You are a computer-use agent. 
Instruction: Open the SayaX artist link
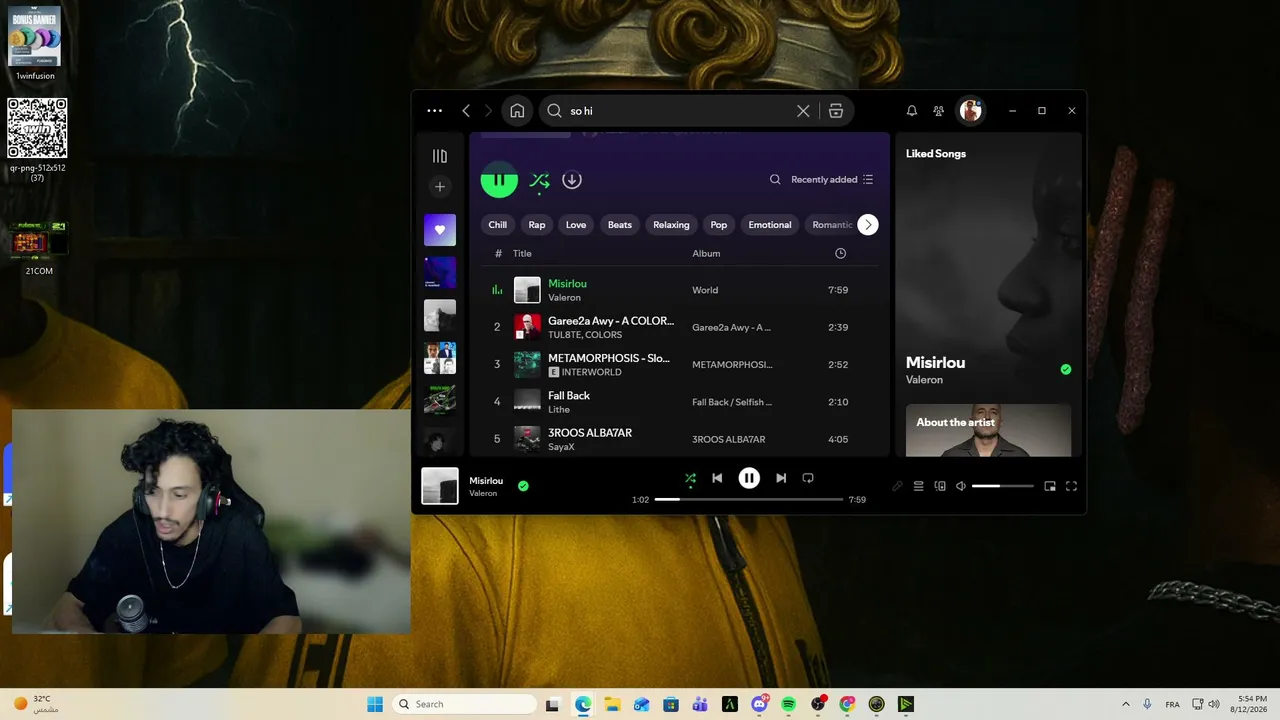(x=561, y=447)
